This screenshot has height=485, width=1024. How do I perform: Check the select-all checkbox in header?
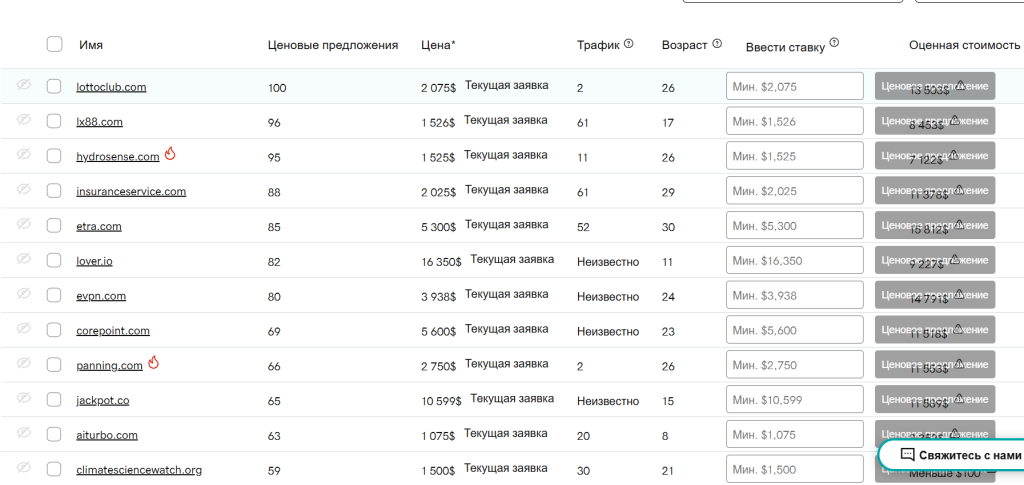(54, 44)
